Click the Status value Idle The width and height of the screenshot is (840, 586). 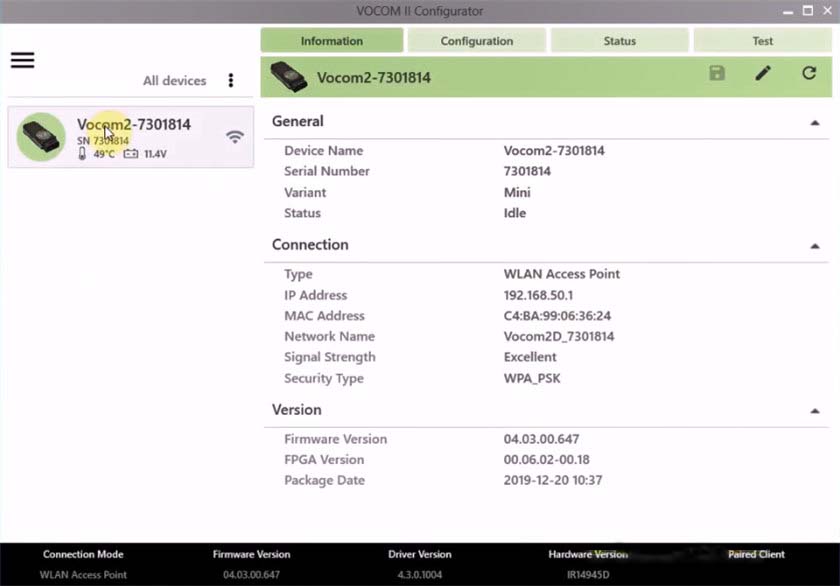(515, 213)
